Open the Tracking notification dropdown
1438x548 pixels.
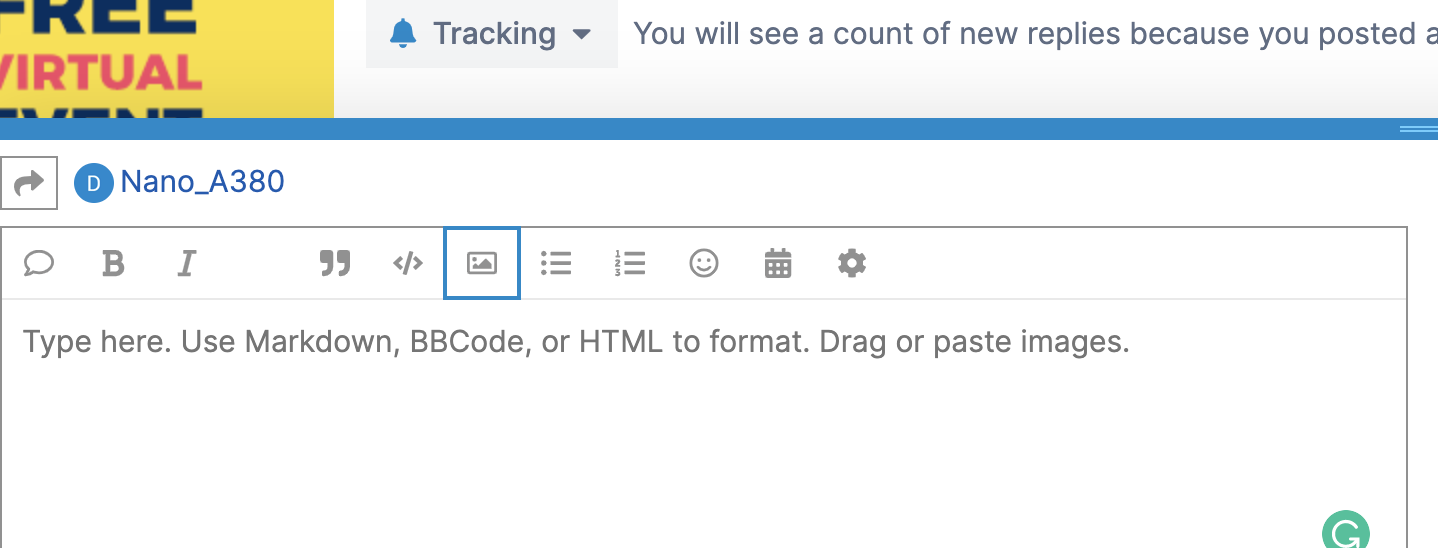pos(492,34)
